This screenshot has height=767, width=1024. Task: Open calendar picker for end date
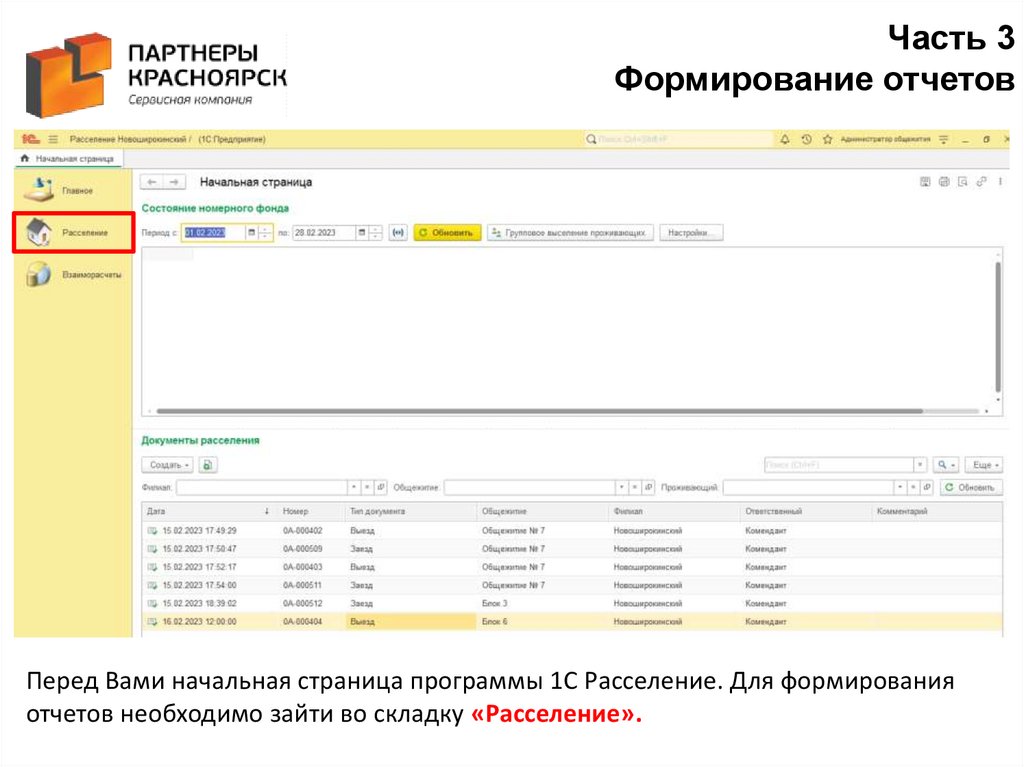coord(362,233)
